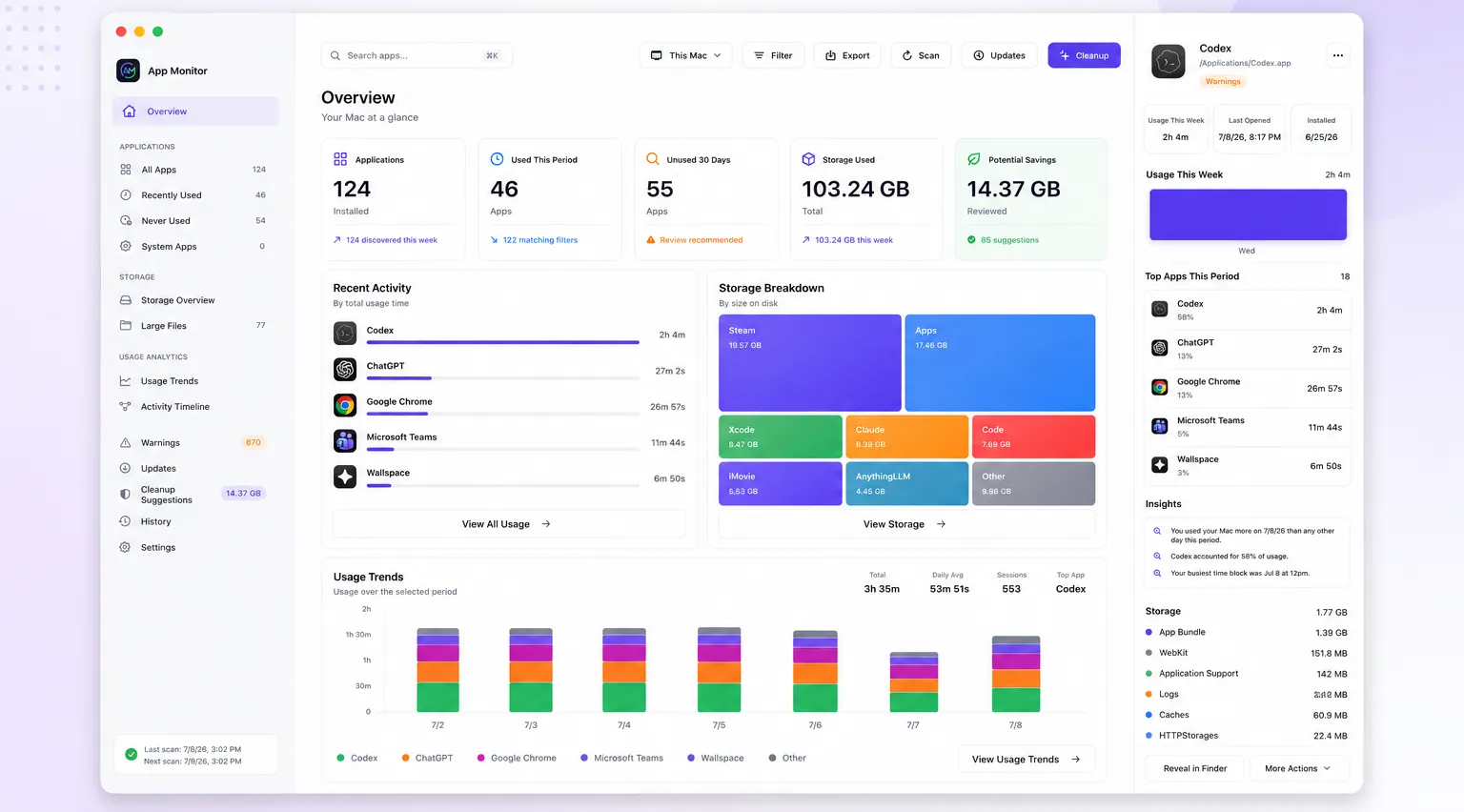
Task: Click Codex icon in Recent Activity
Action: point(345,334)
